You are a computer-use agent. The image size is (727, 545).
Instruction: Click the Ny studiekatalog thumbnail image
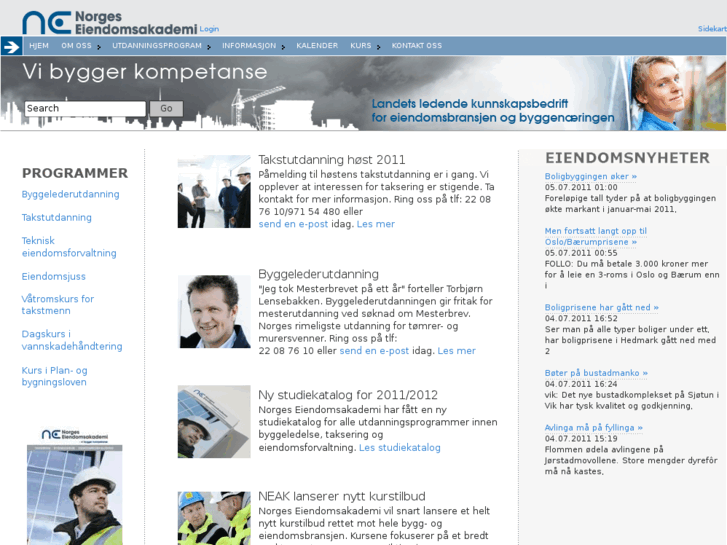point(214,422)
